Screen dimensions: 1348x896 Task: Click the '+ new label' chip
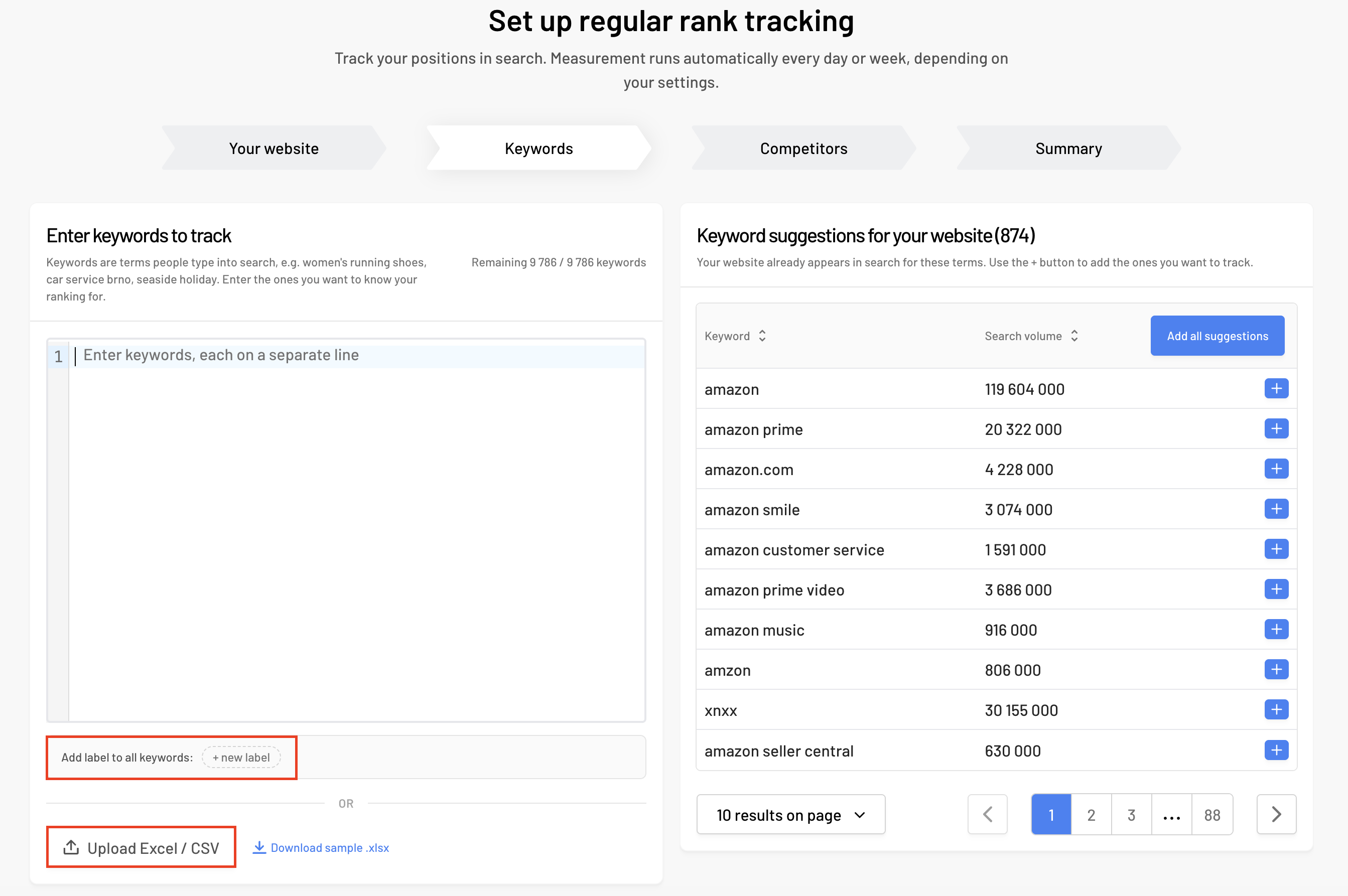point(241,757)
